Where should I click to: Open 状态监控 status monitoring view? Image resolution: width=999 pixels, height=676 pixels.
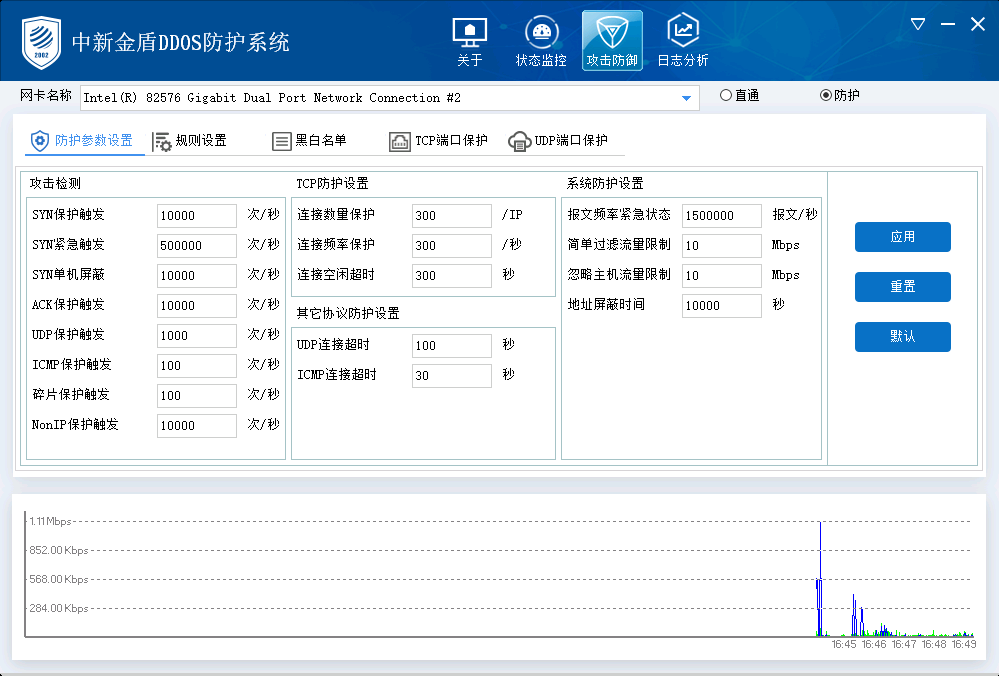tap(541, 42)
